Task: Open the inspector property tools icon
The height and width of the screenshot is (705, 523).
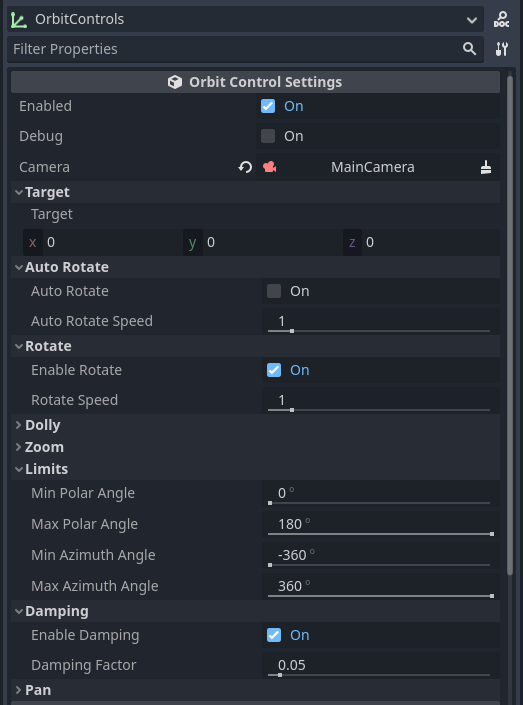Action: [x=501, y=49]
